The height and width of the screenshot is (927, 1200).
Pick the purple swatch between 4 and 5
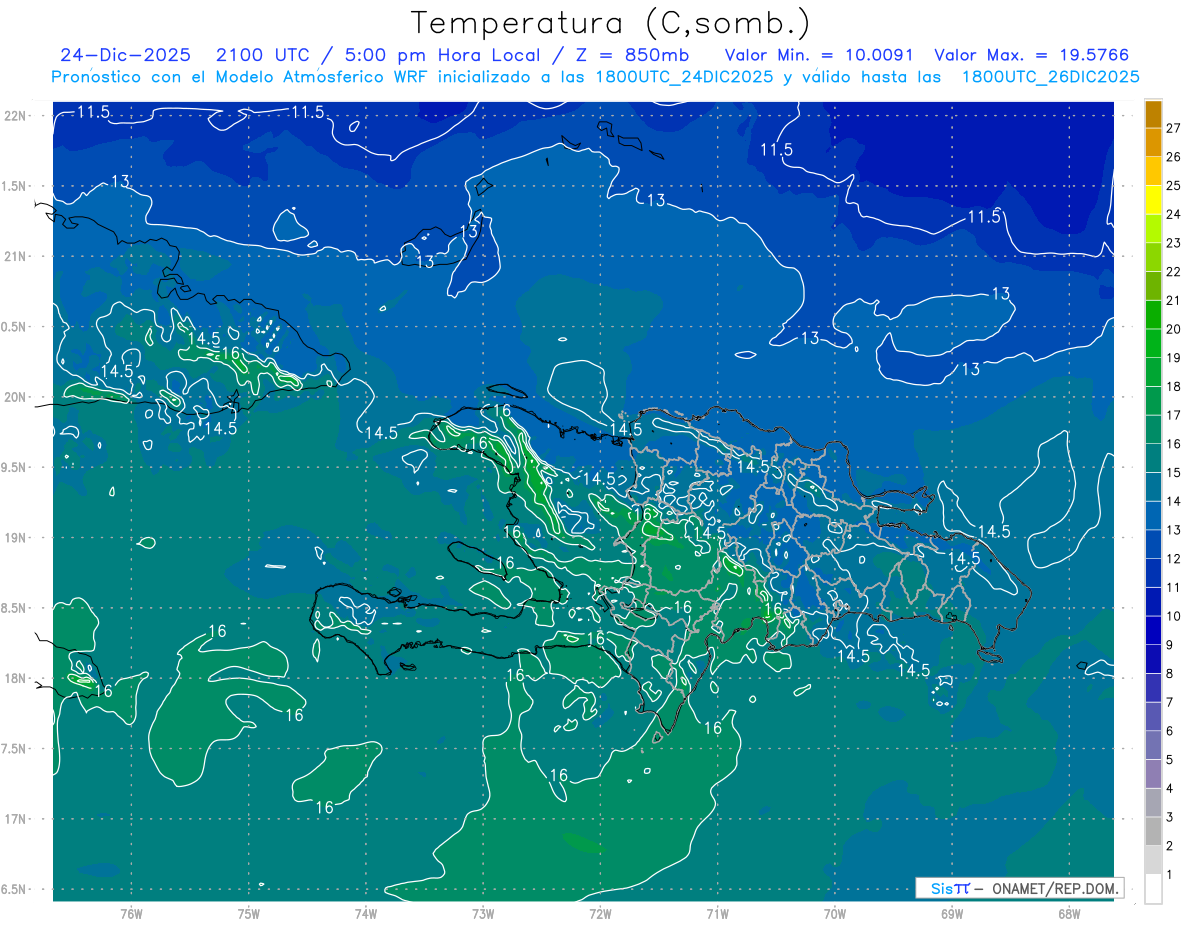coord(1153,774)
